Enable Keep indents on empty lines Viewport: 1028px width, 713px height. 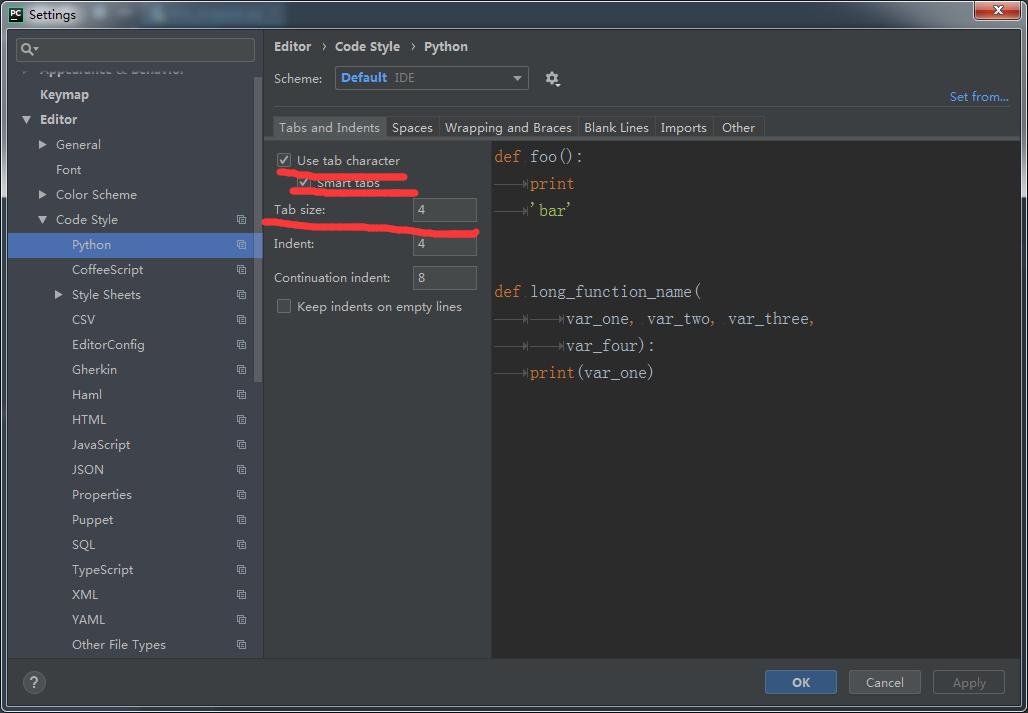point(283,306)
